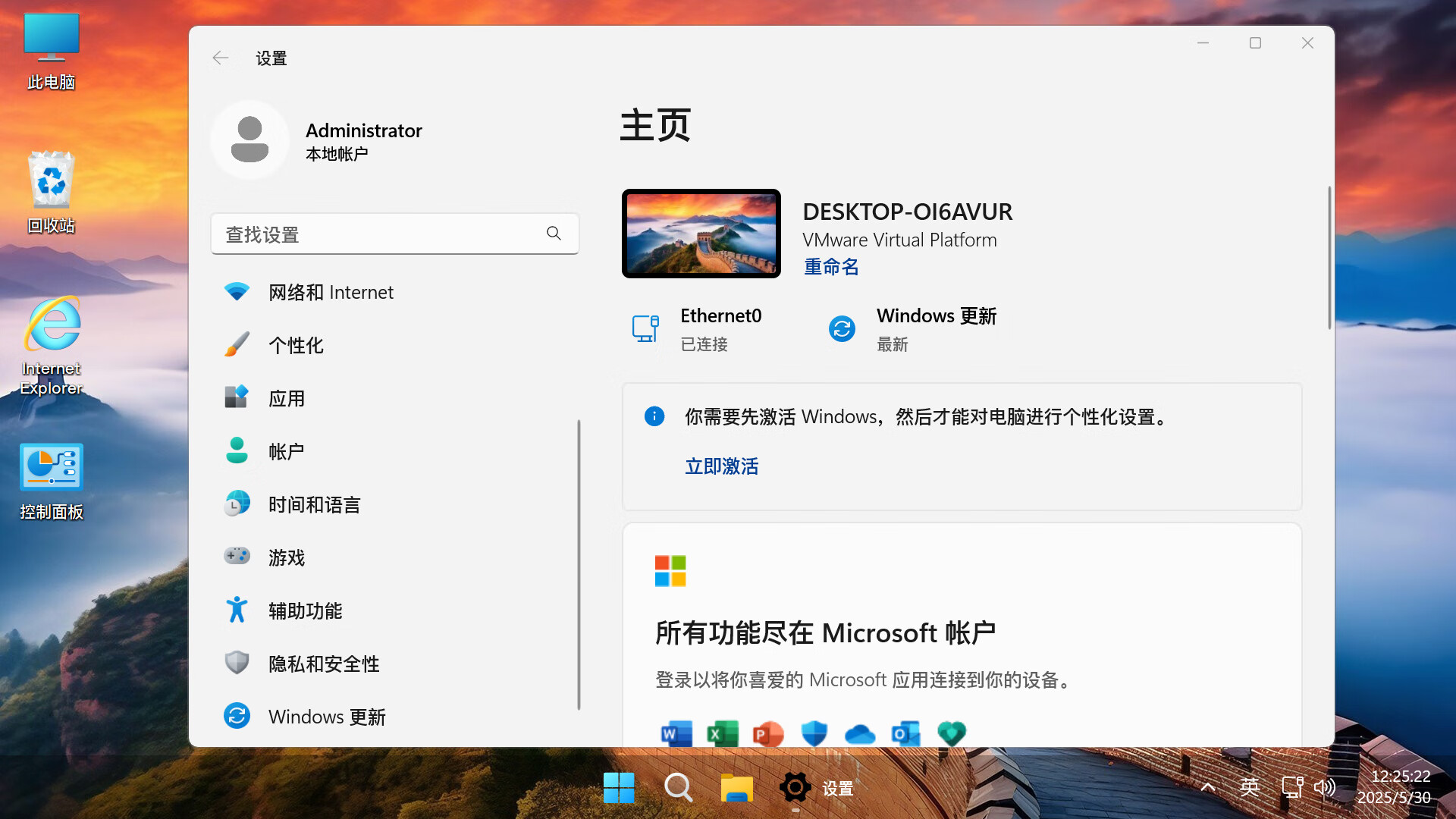Click the OneDrive cloud icon

pos(859,733)
